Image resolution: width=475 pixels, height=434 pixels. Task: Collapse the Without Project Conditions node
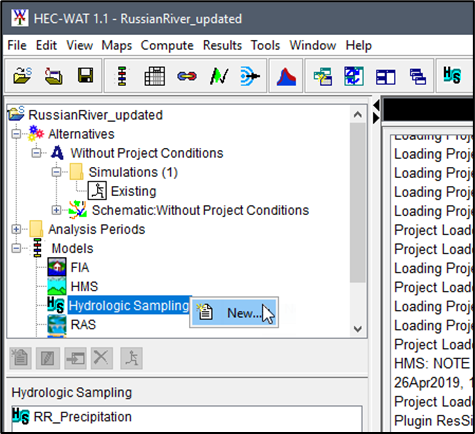click(x=36, y=153)
